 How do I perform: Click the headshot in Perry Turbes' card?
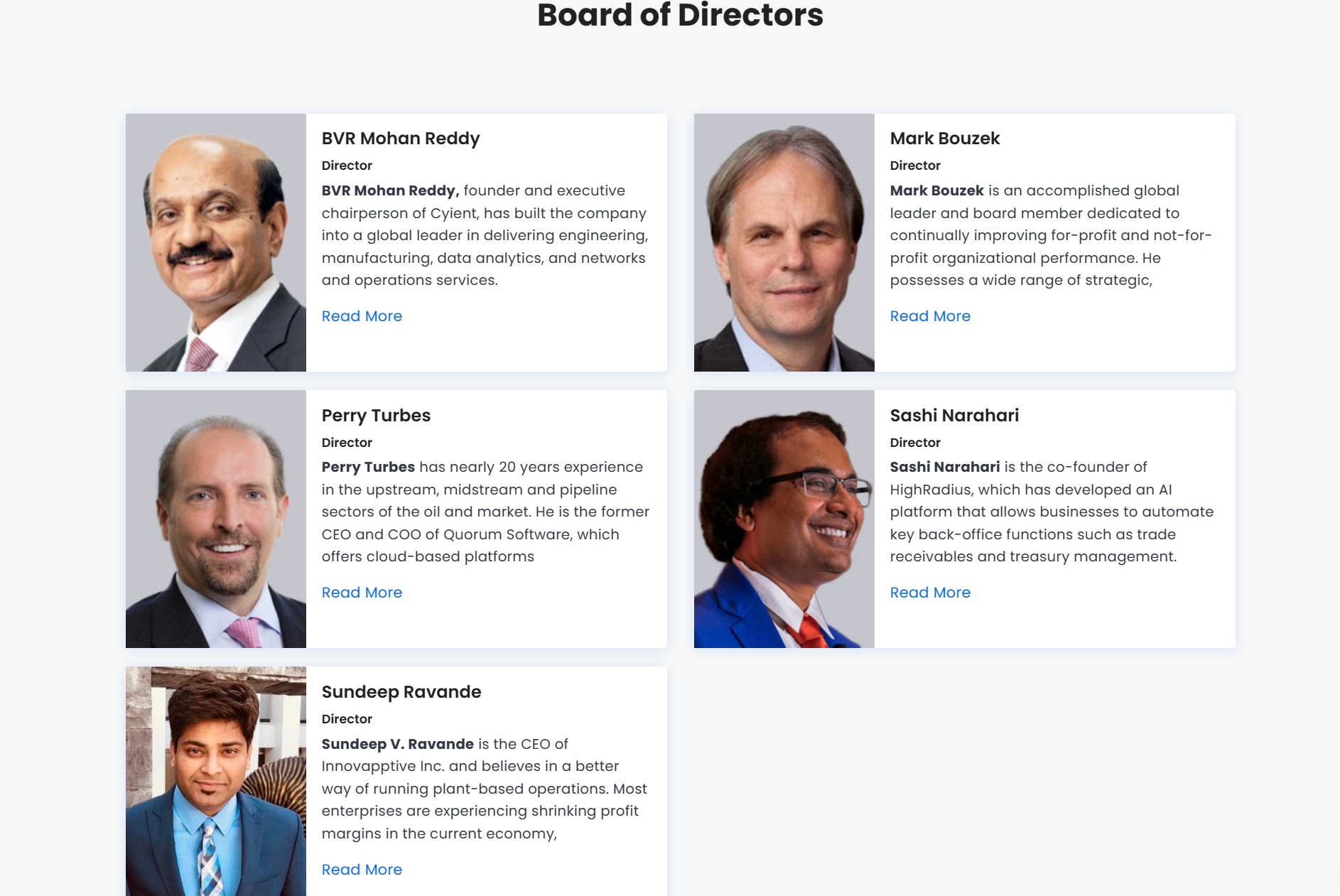click(216, 519)
